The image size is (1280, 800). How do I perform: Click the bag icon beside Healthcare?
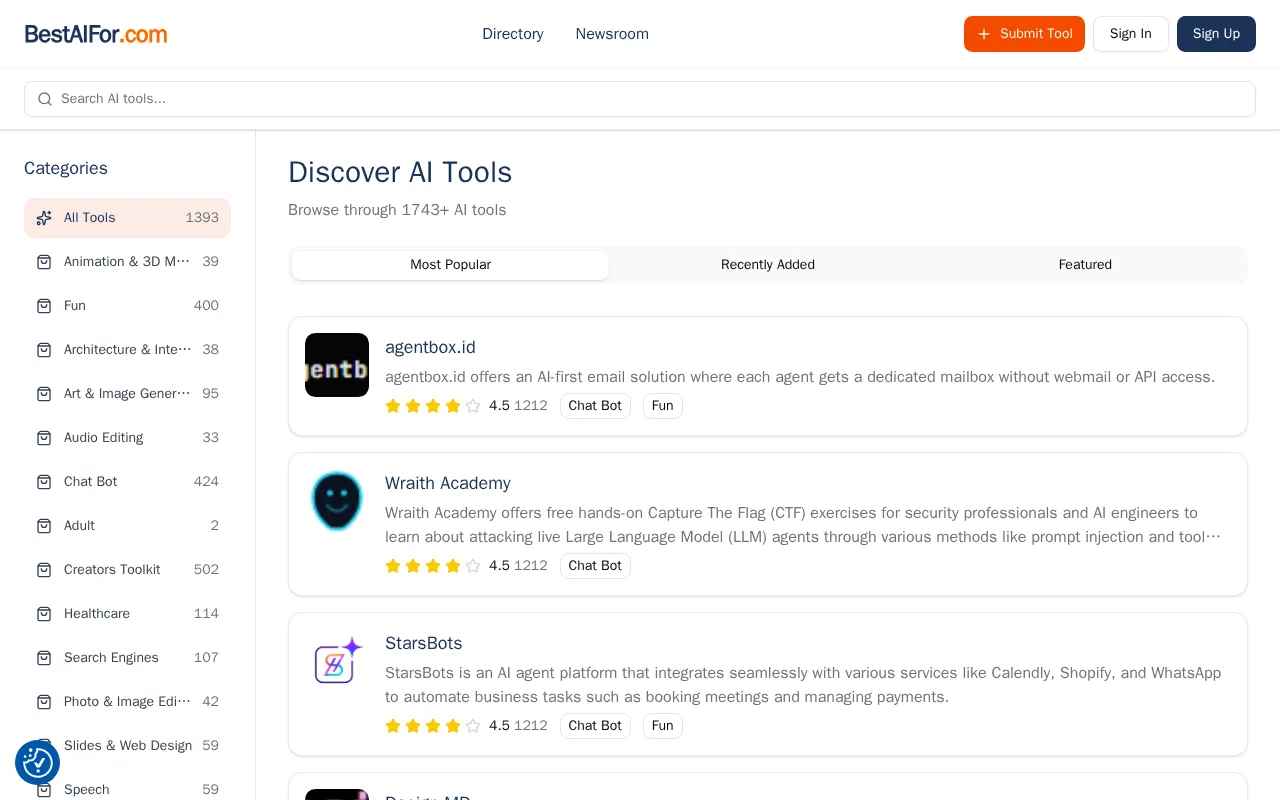click(x=44, y=614)
